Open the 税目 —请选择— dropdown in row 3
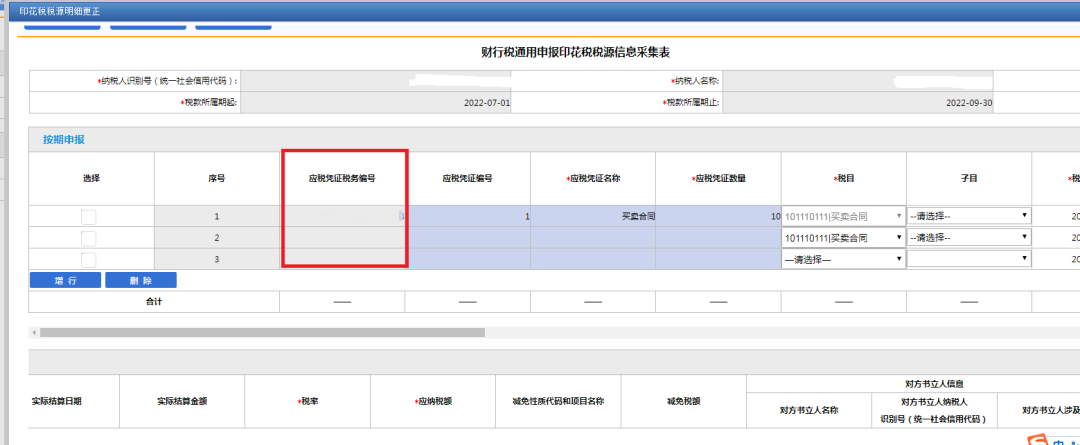This screenshot has height=445, width=1080. 843,259
